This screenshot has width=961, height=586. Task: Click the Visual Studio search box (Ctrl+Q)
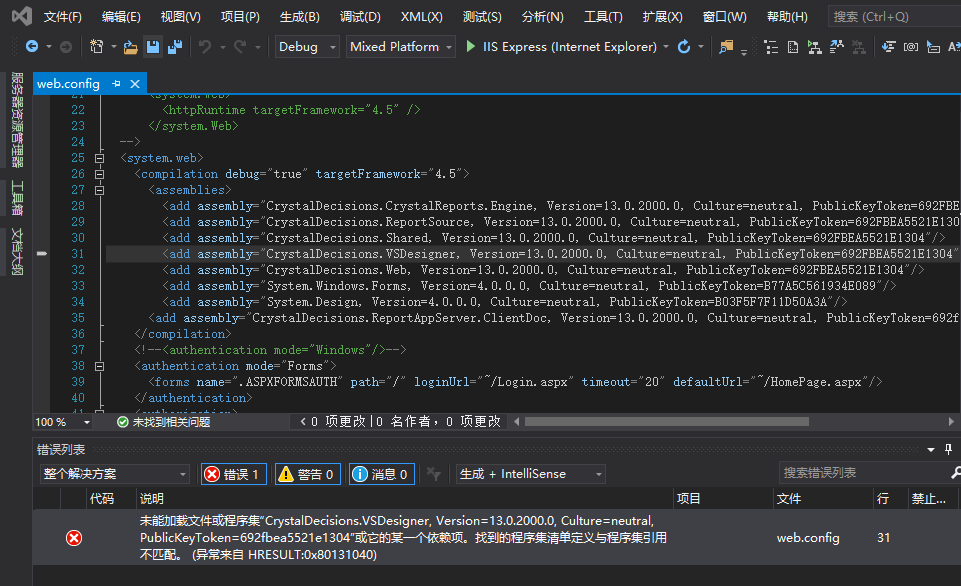[x=895, y=17]
